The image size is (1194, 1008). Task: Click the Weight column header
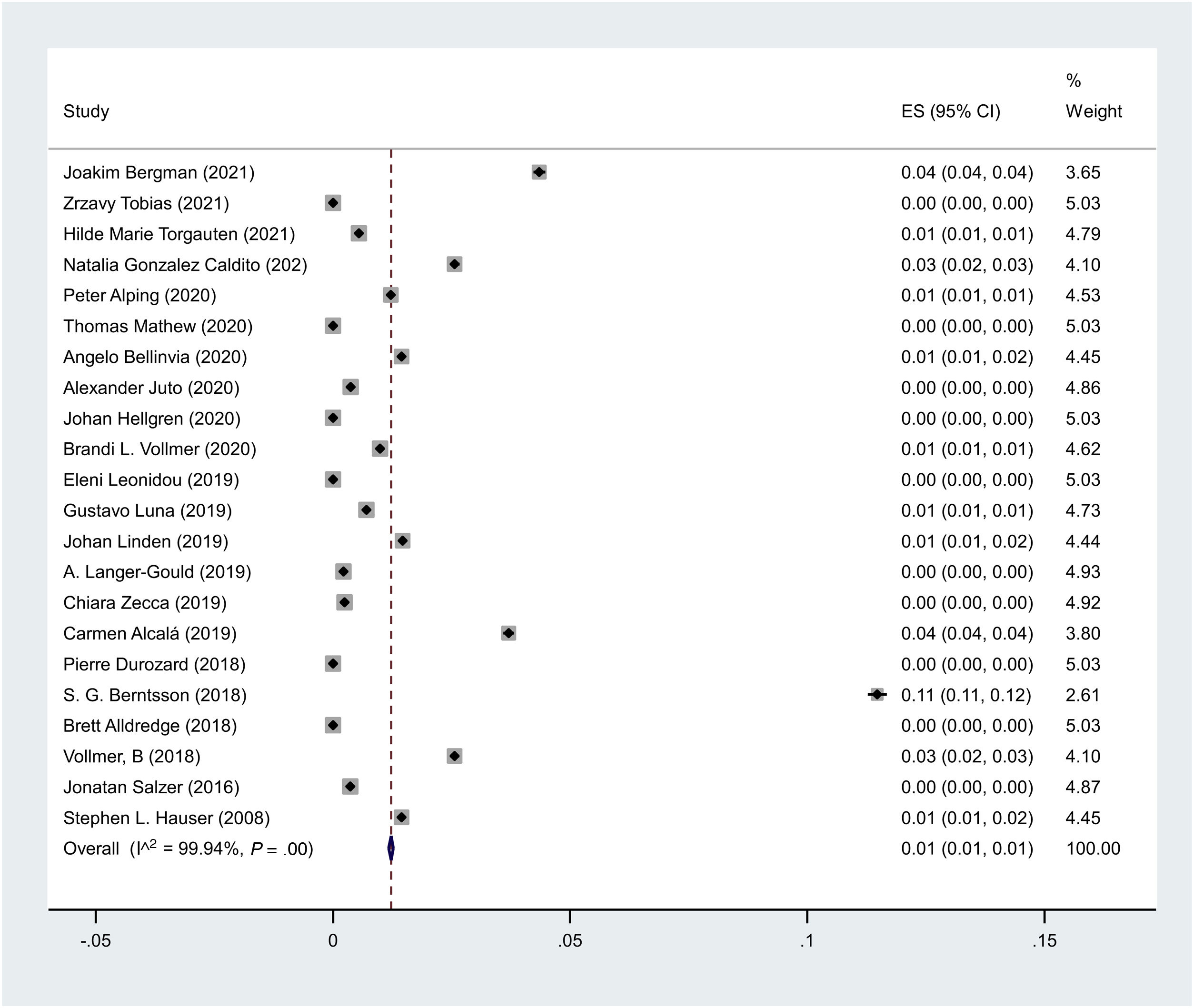[x=1094, y=111]
